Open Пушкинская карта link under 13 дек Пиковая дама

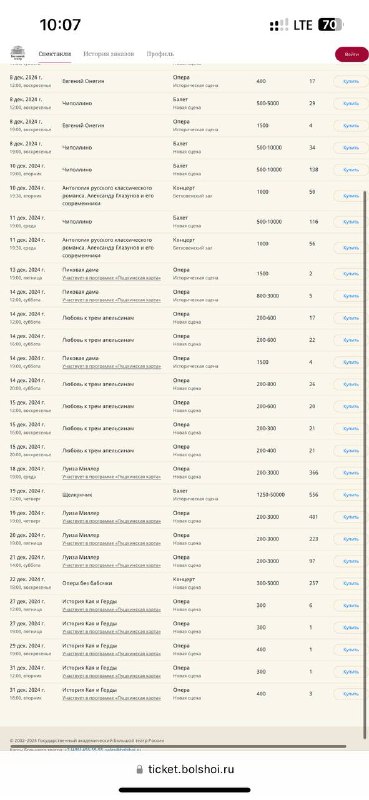112,278
